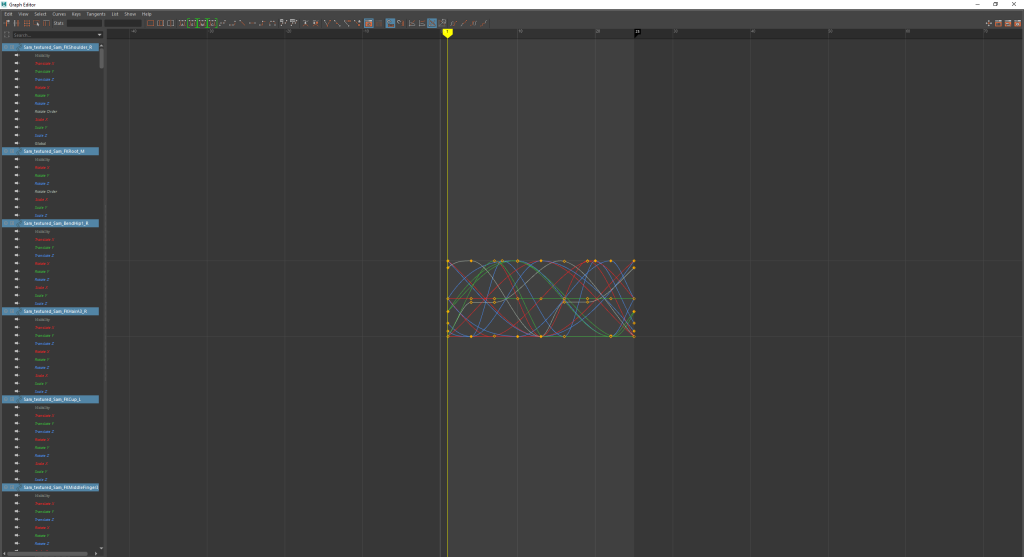Open the Curves menu
Image resolution: width=1024 pixels, height=557 pixels.
pyautogui.click(x=59, y=14)
